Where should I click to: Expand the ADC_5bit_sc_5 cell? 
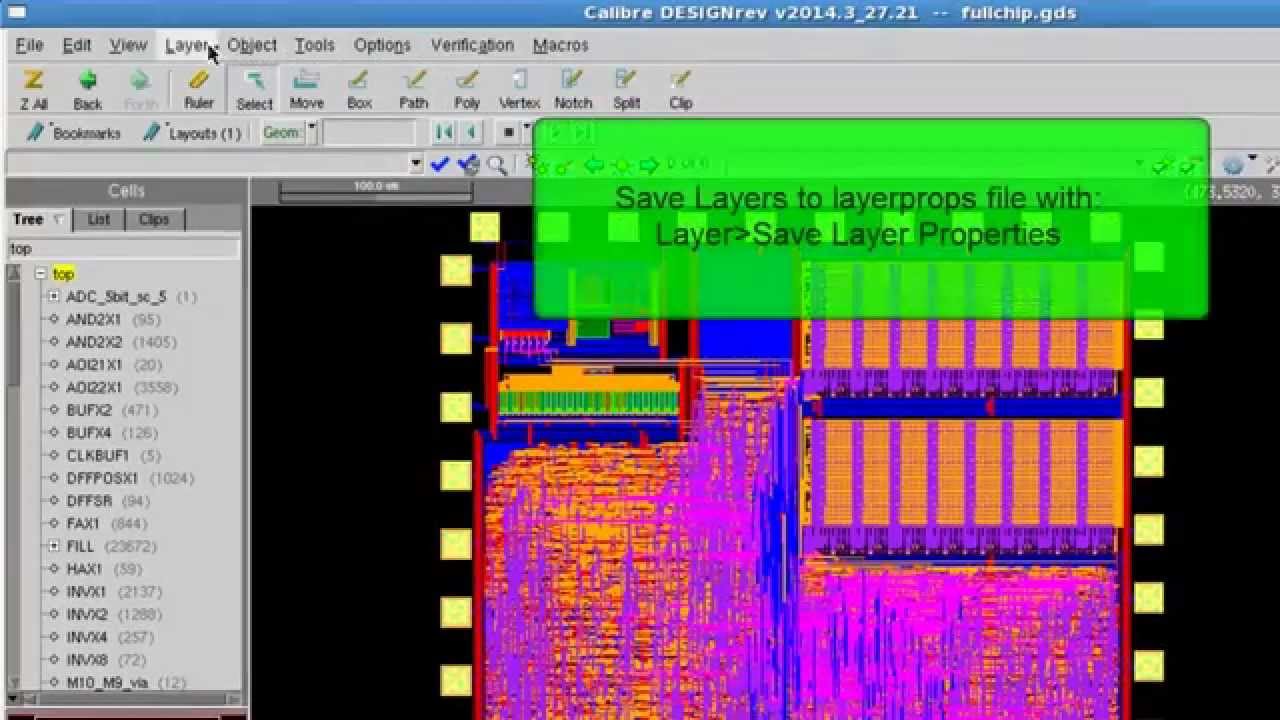54,297
